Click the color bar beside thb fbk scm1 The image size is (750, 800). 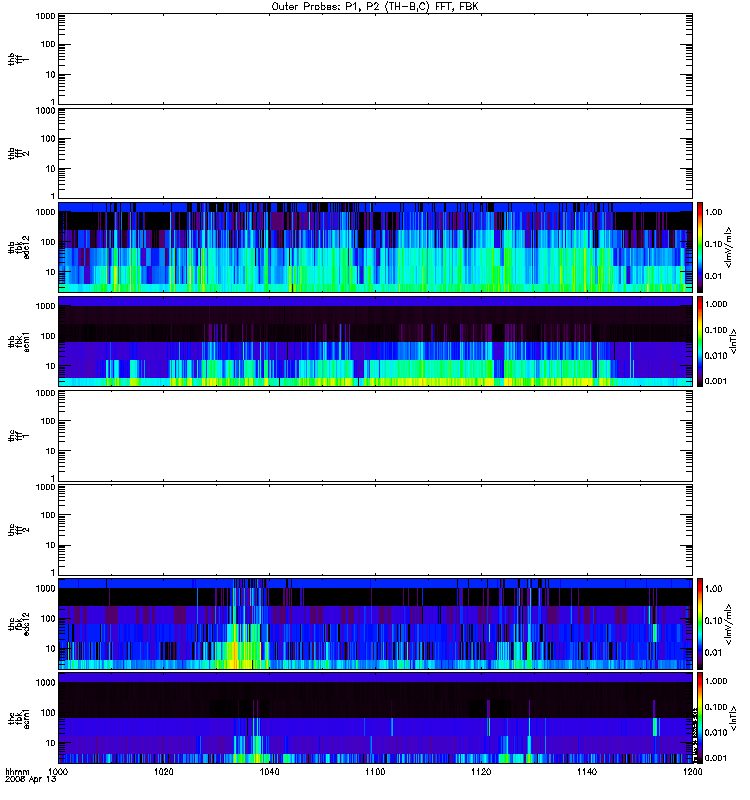700,341
